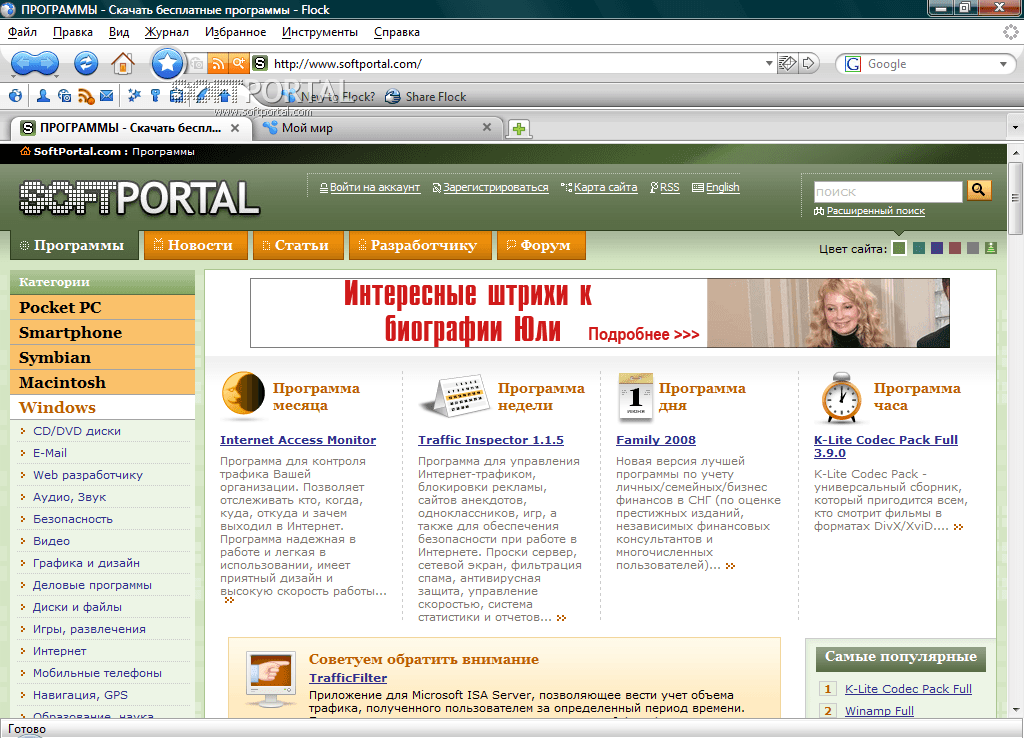Click the vertical scrollbar down arrow
The image size is (1024, 738).
(x=1016, y=709)
